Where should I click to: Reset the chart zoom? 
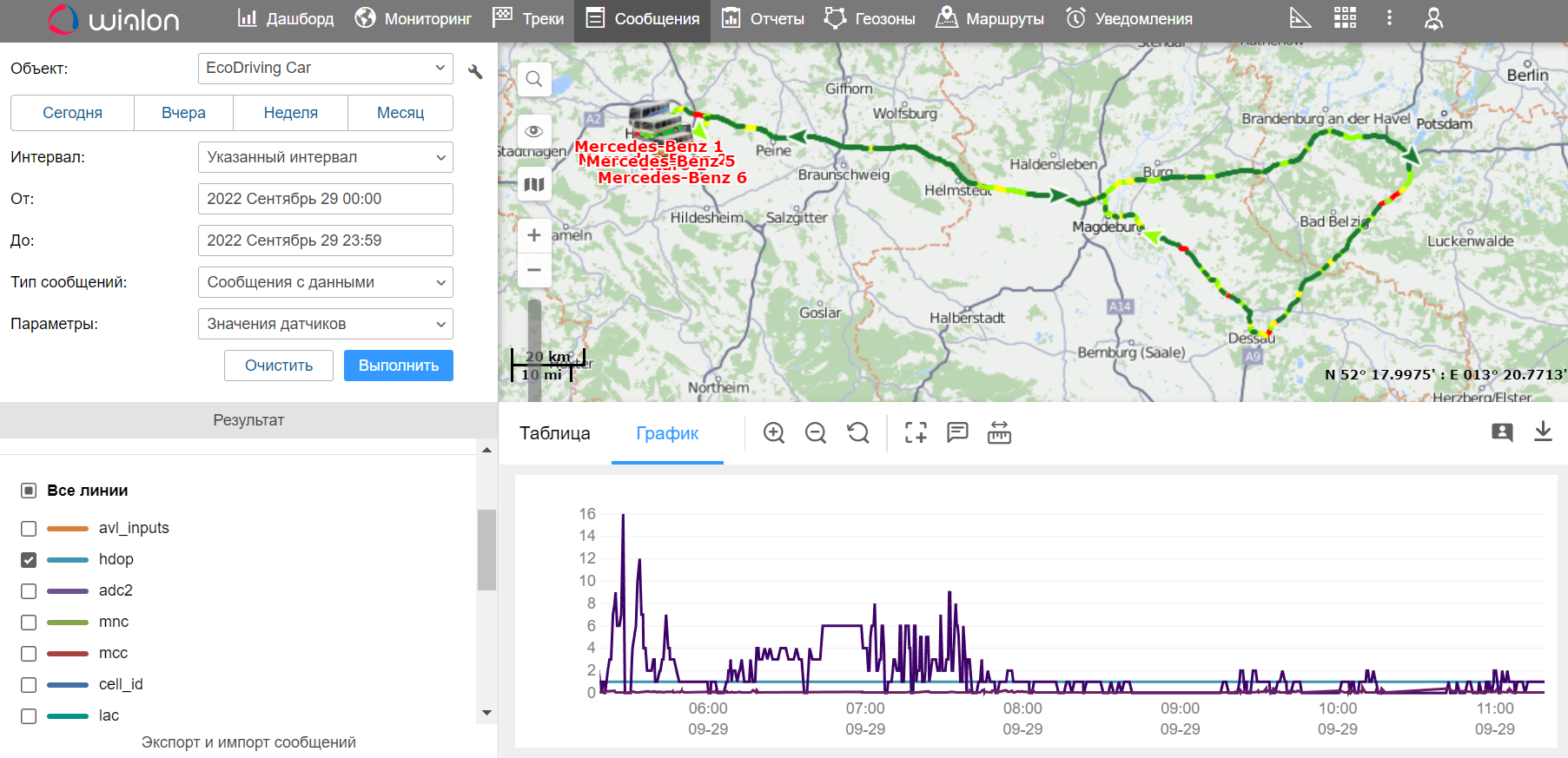(x=858, y=432)
